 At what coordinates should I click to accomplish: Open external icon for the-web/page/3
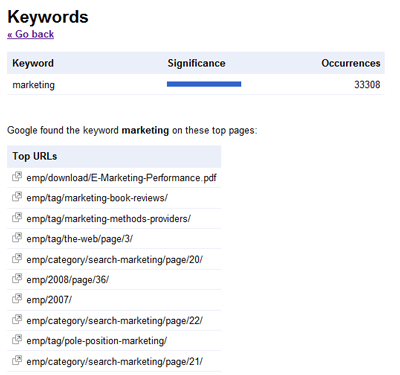coord(17,237)
